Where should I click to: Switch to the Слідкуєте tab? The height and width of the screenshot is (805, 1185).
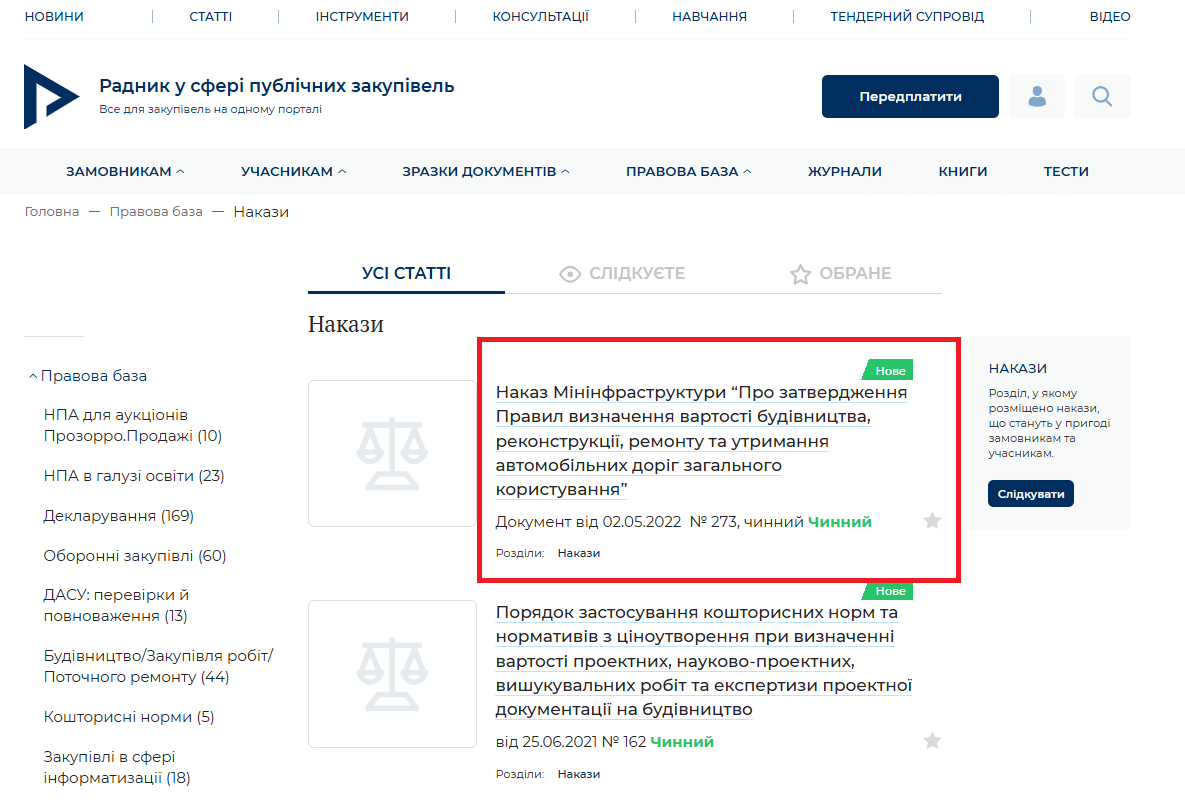[622, 273]
